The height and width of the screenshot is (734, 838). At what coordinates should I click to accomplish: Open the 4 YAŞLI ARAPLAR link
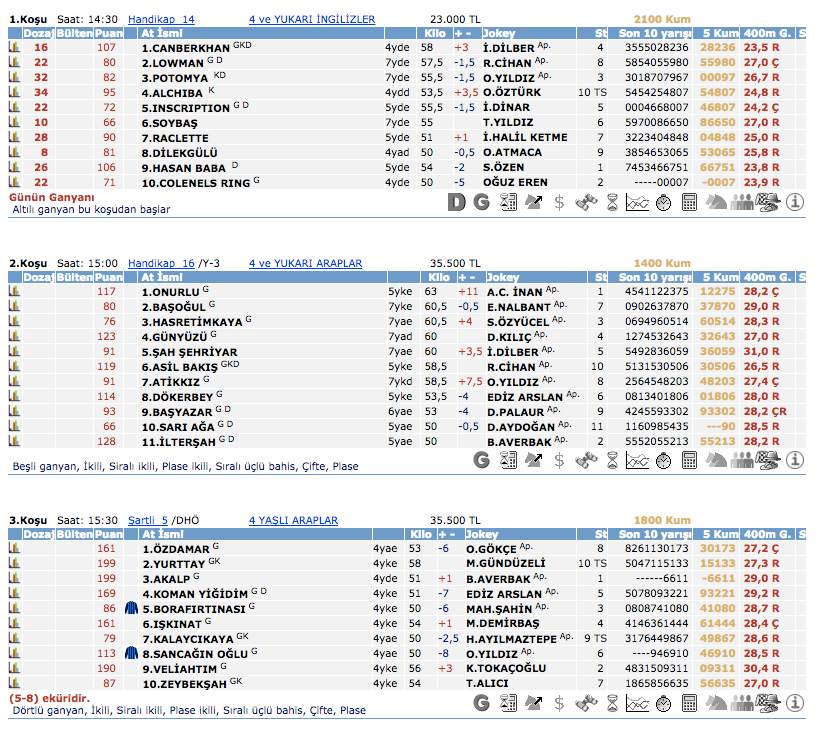point(293,520)
